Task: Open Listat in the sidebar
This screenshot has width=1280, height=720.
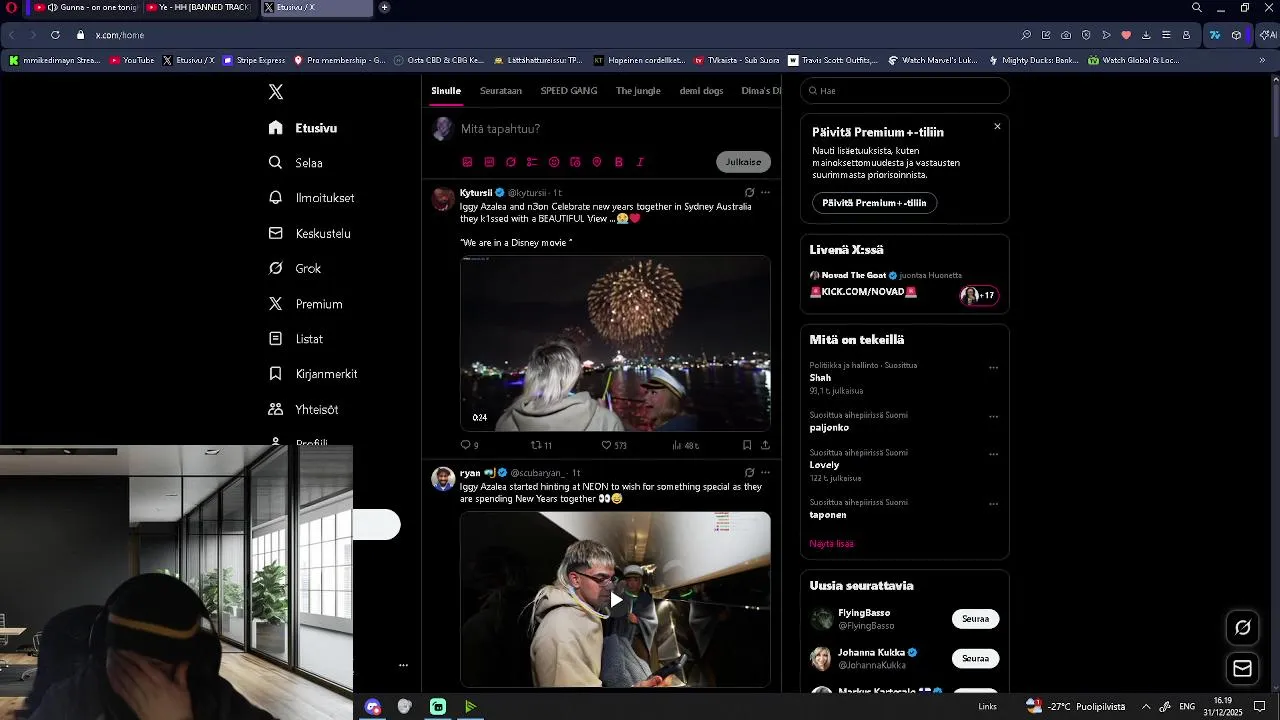Action: click(x=296, y=339)
